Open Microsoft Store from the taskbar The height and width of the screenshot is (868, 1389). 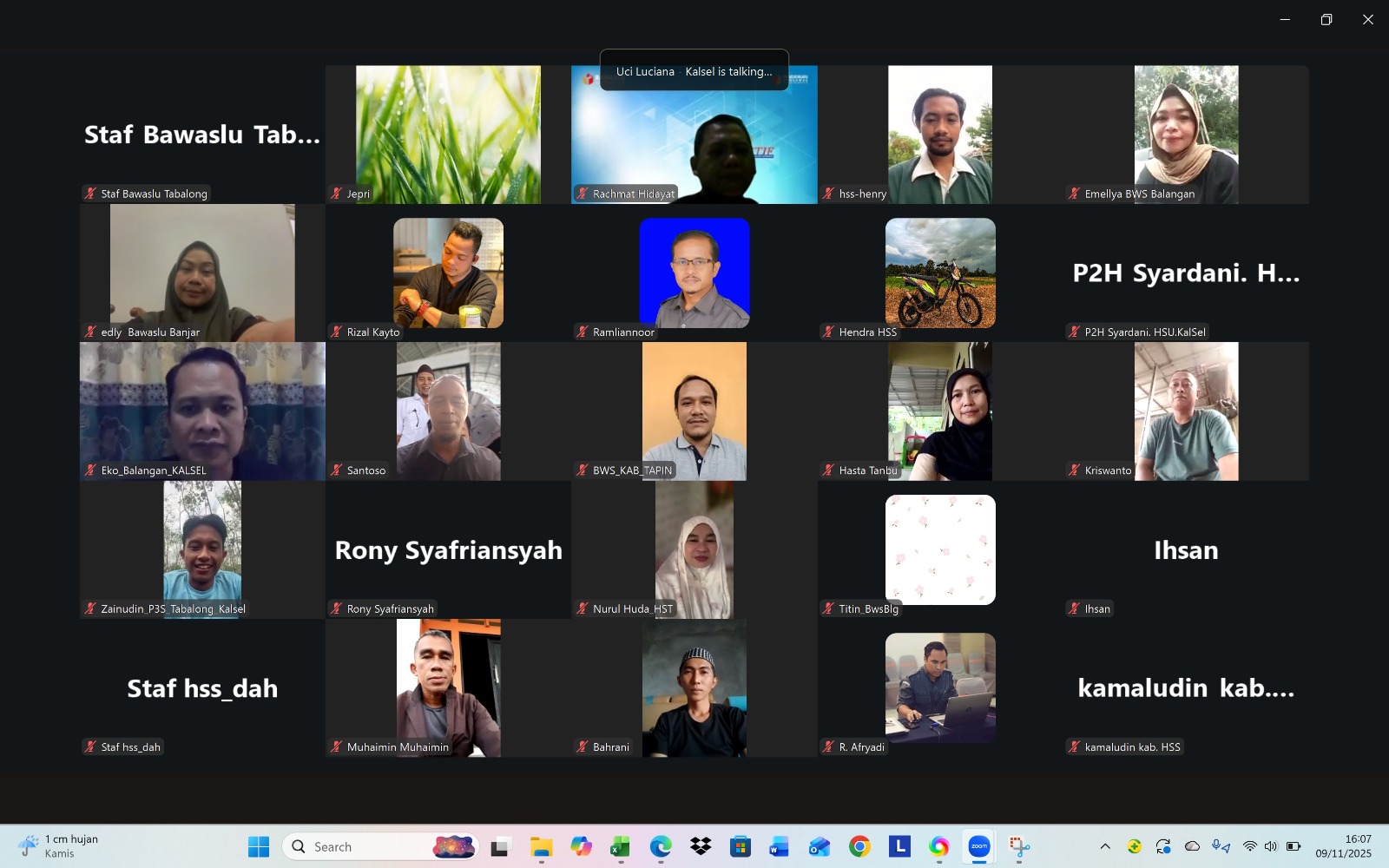(741, 846)
